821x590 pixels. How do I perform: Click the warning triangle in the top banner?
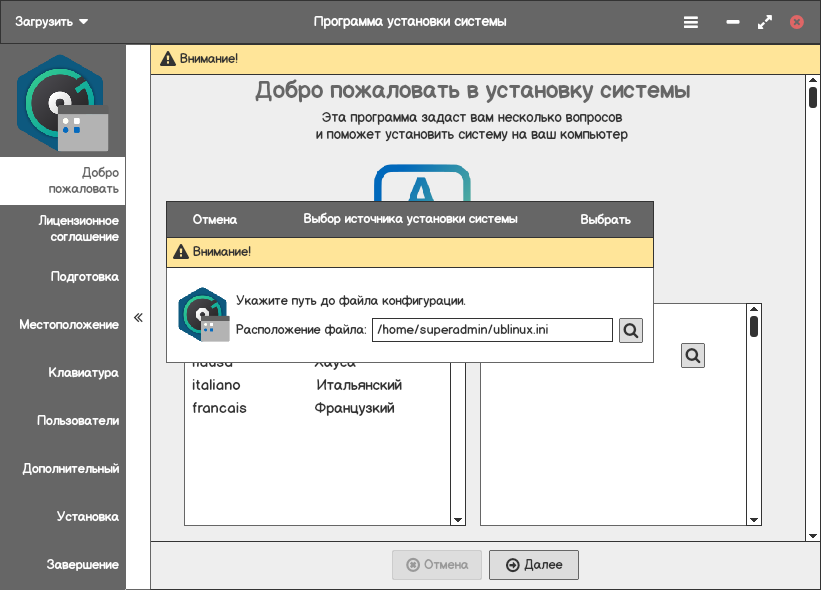(x=167, y=59)
